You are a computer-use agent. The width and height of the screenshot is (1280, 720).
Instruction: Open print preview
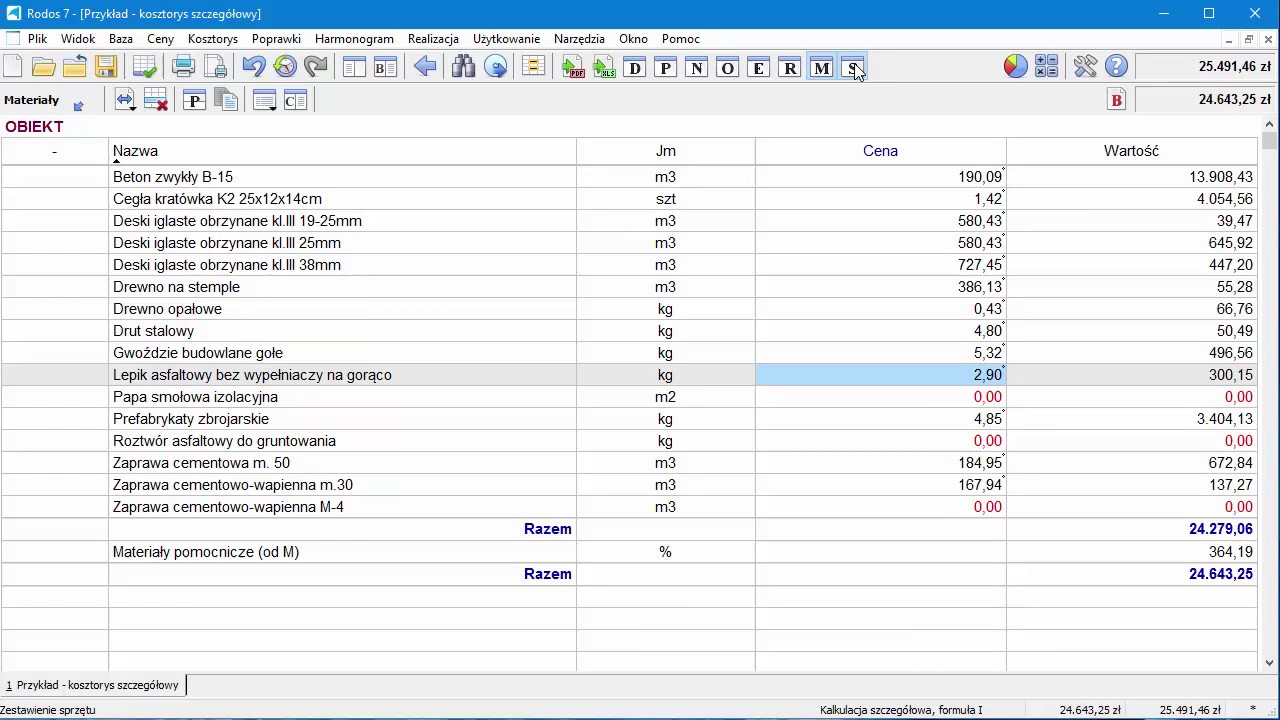tap(215, 67)
